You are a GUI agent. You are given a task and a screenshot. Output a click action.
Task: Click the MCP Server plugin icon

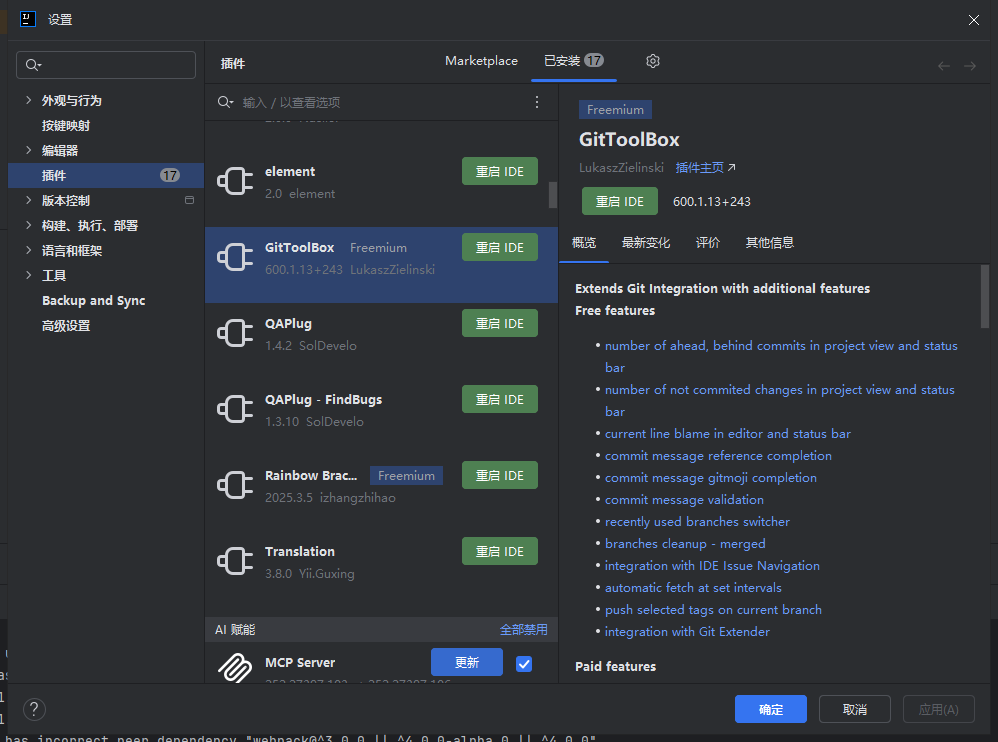tap(235, 668)
